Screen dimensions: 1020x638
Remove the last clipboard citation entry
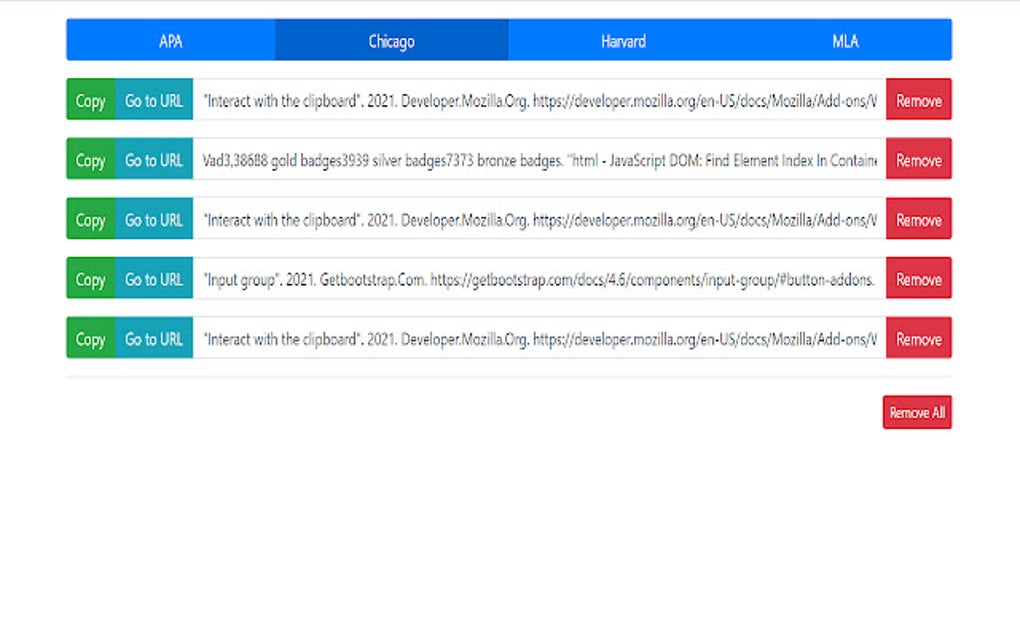pos(918,339)
